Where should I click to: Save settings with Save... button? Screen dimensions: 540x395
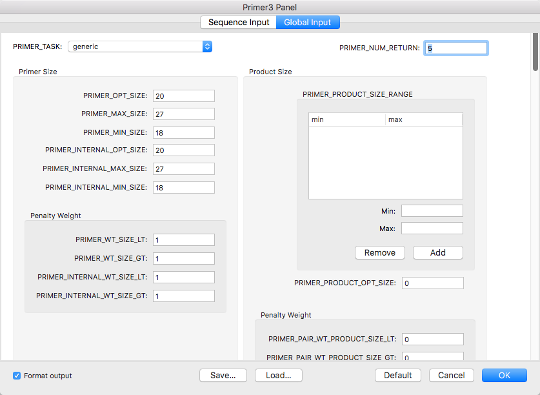pos(223,375)
